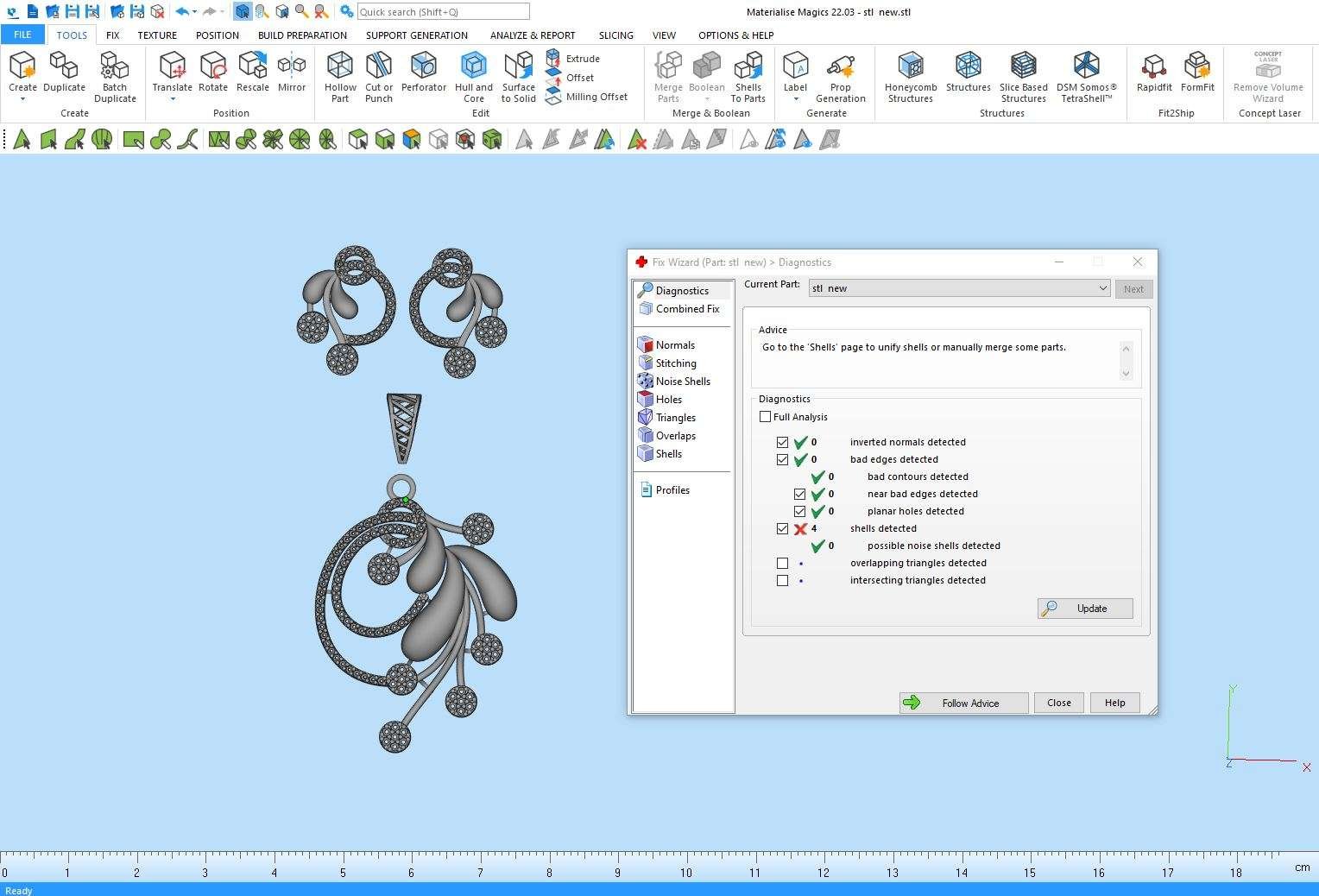1319x896 pixels.
Task: Click in the Quick search field
Action: coord(443,12)
